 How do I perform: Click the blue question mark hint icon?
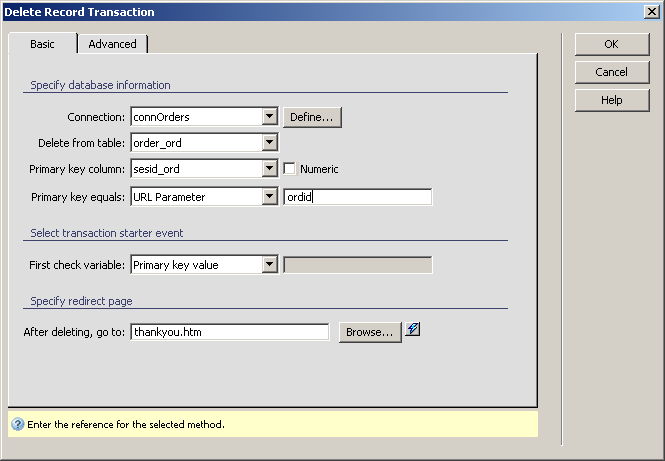[x=17, y=424]
